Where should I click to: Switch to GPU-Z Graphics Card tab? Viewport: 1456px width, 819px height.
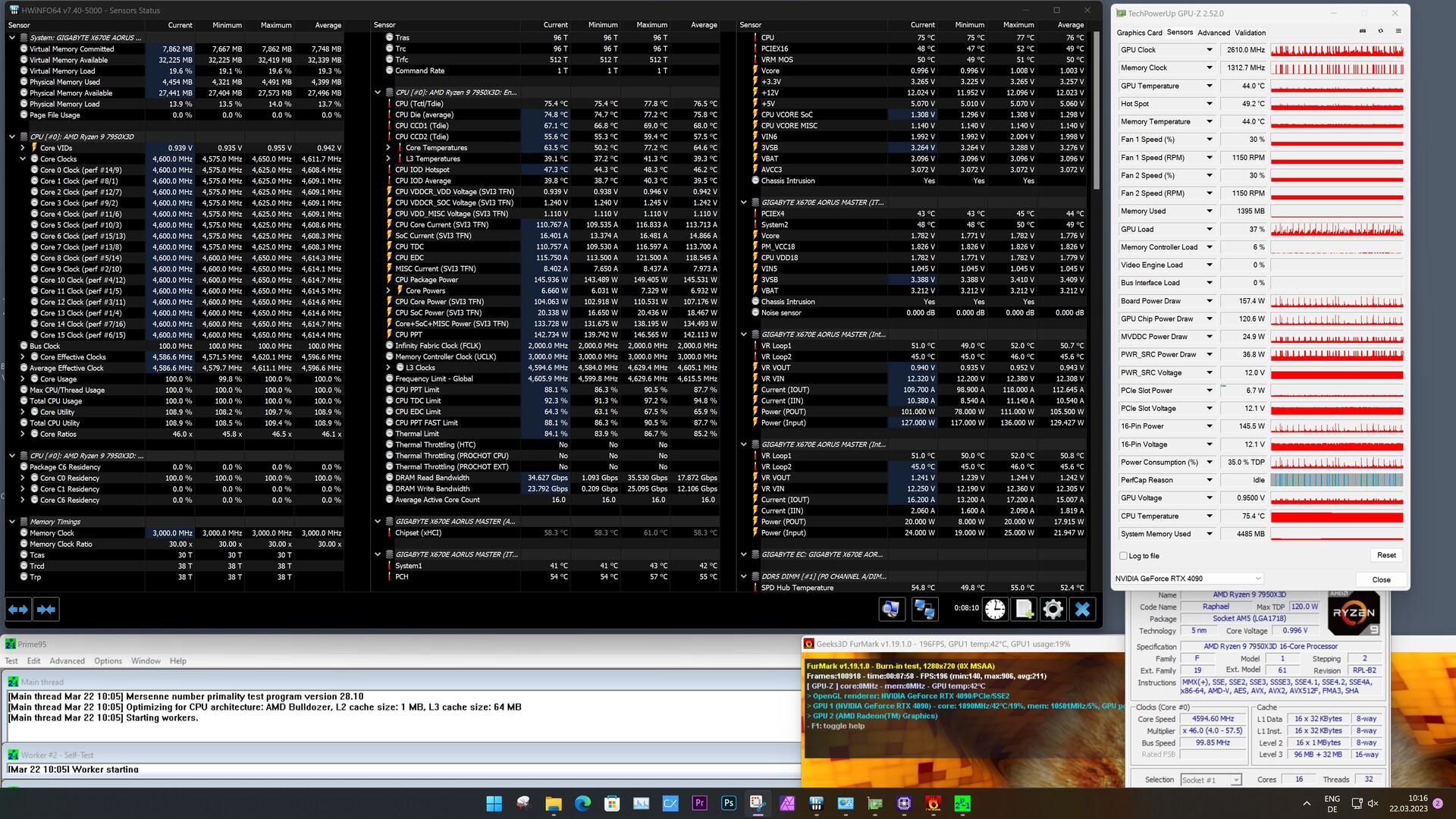1139,33
